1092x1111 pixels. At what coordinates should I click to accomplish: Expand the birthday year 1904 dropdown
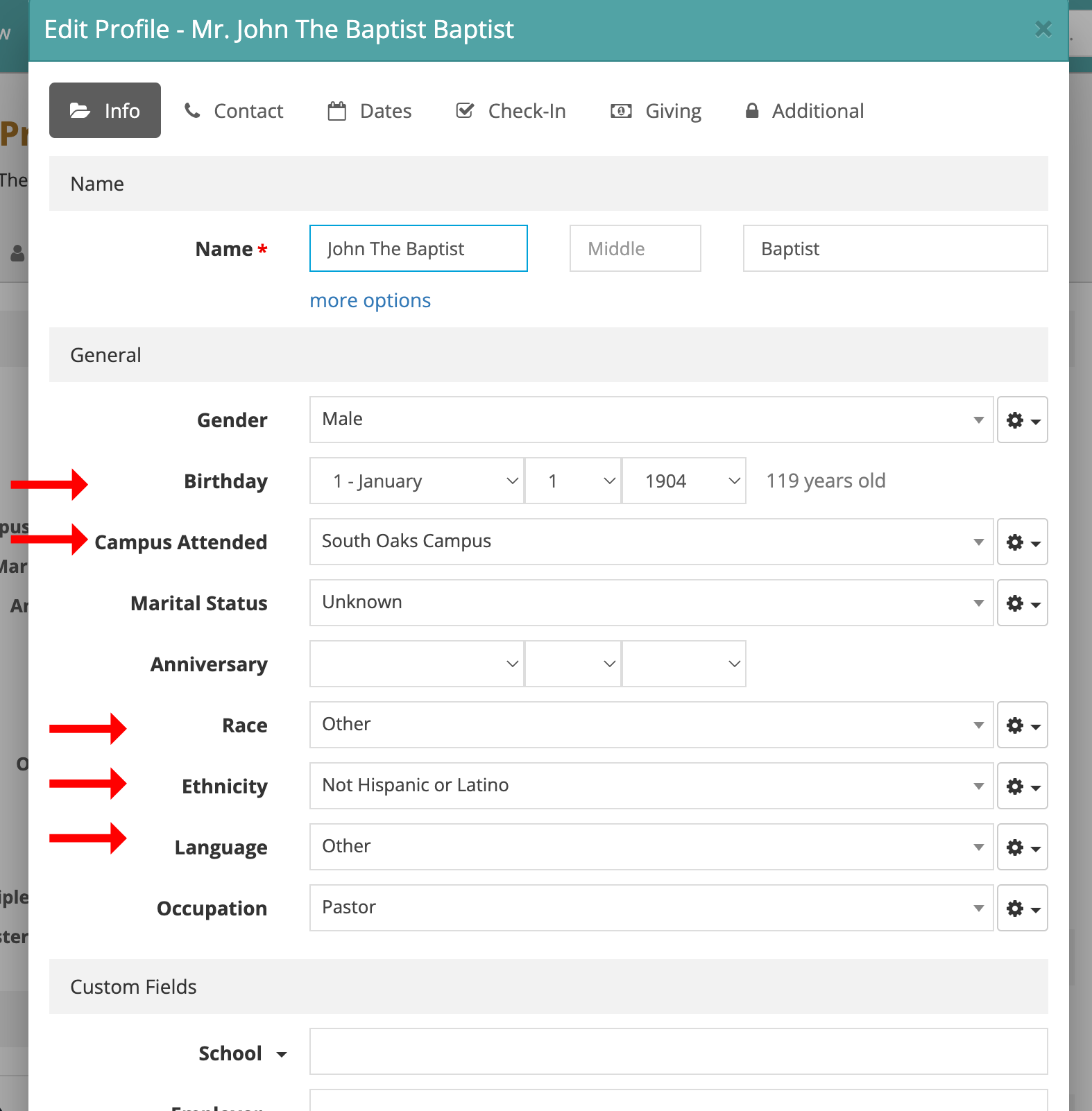point(683,481)
